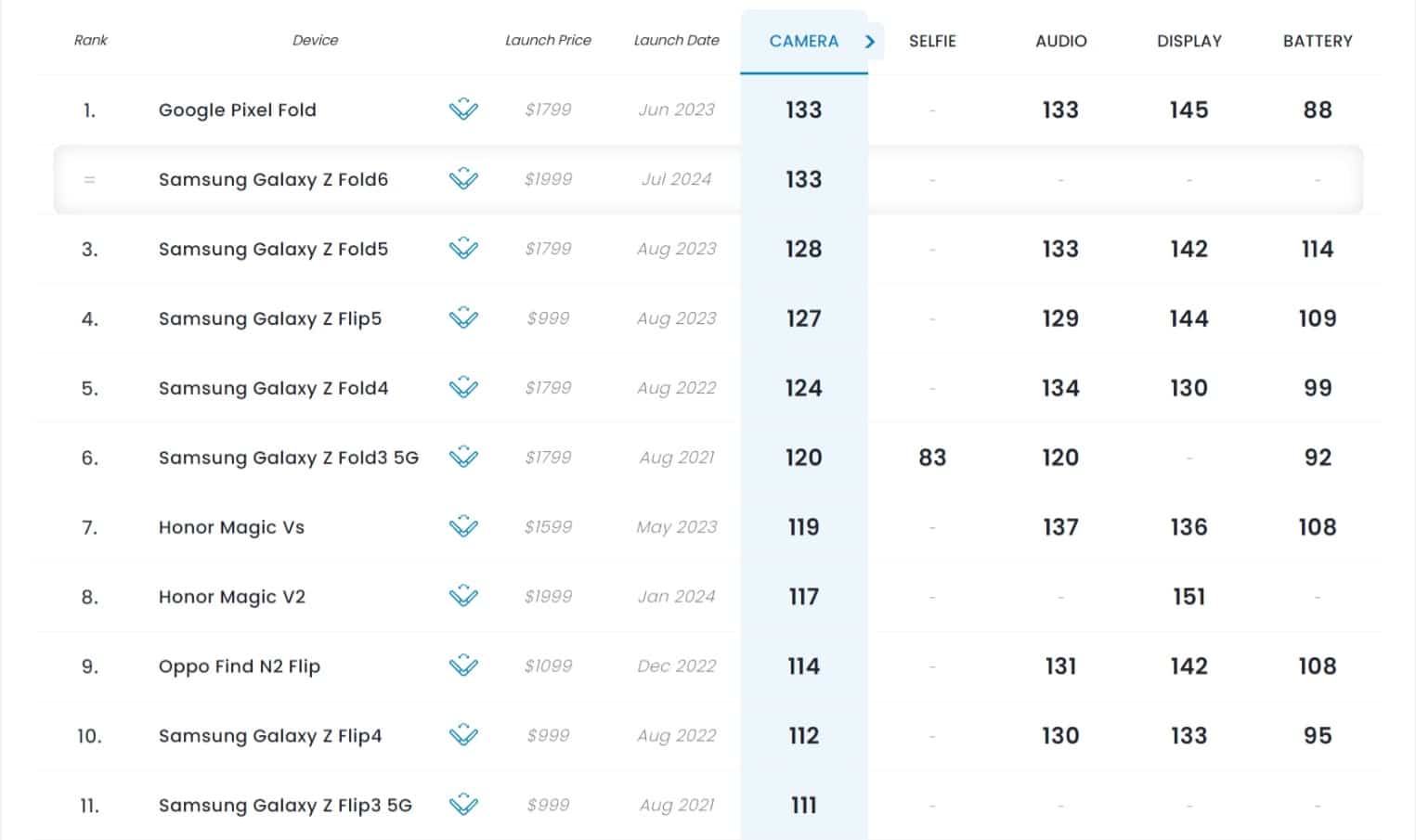This screenshot has height=840, width=1416.
Task: Open the Google Pixel Fold device link
Action: pyautogui.click(x=237, y=110)
